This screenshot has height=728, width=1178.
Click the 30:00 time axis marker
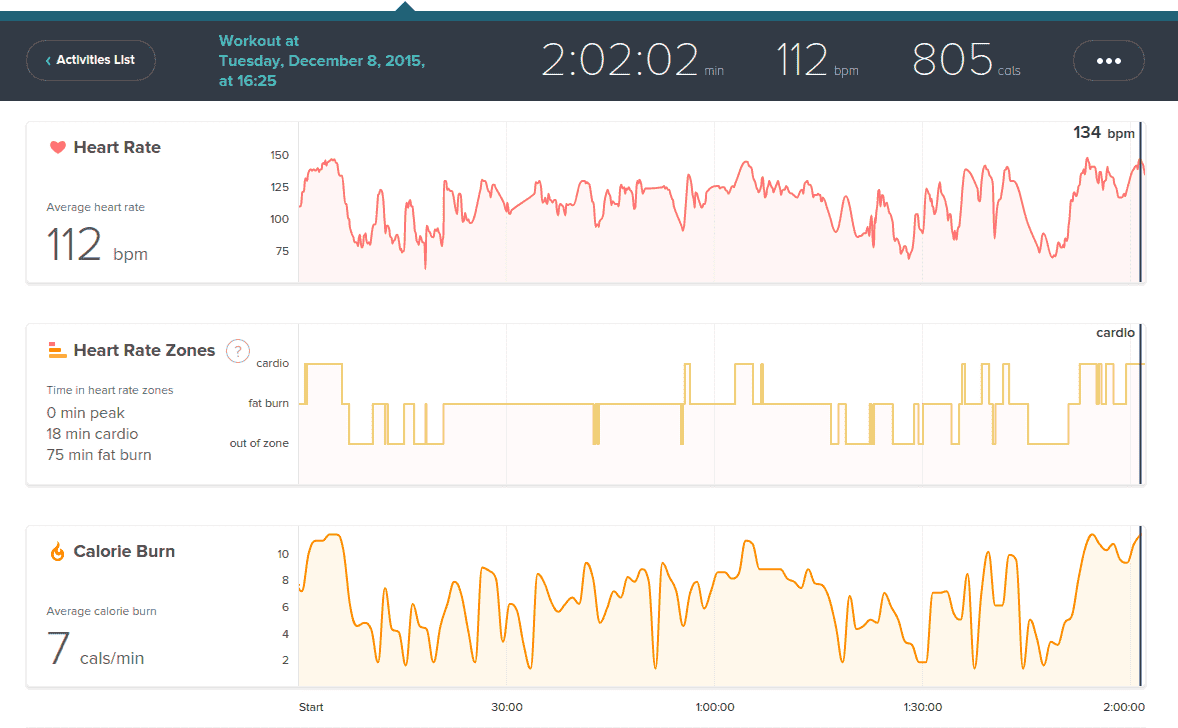pos(507,707)
